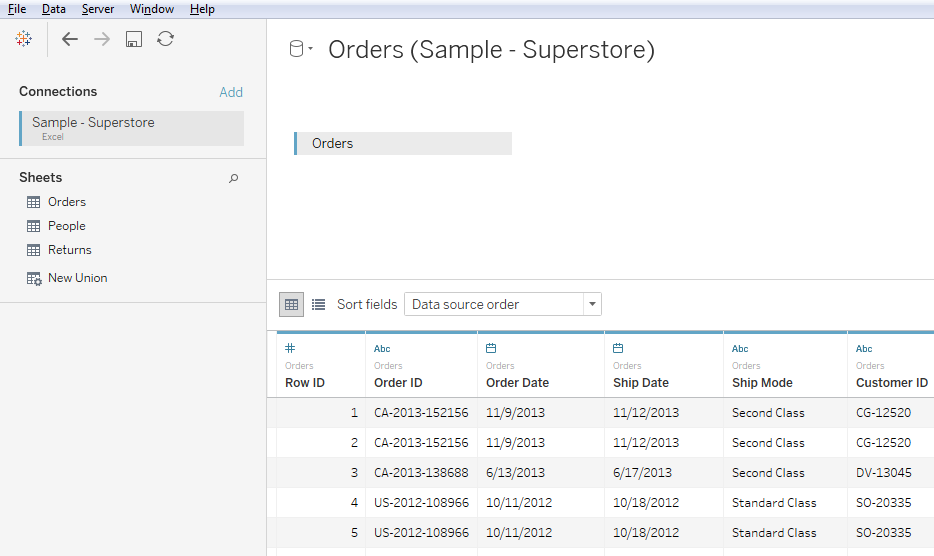
Task: Click Customer ID column header
Action: pyautogui.click(x=892, y=383)
